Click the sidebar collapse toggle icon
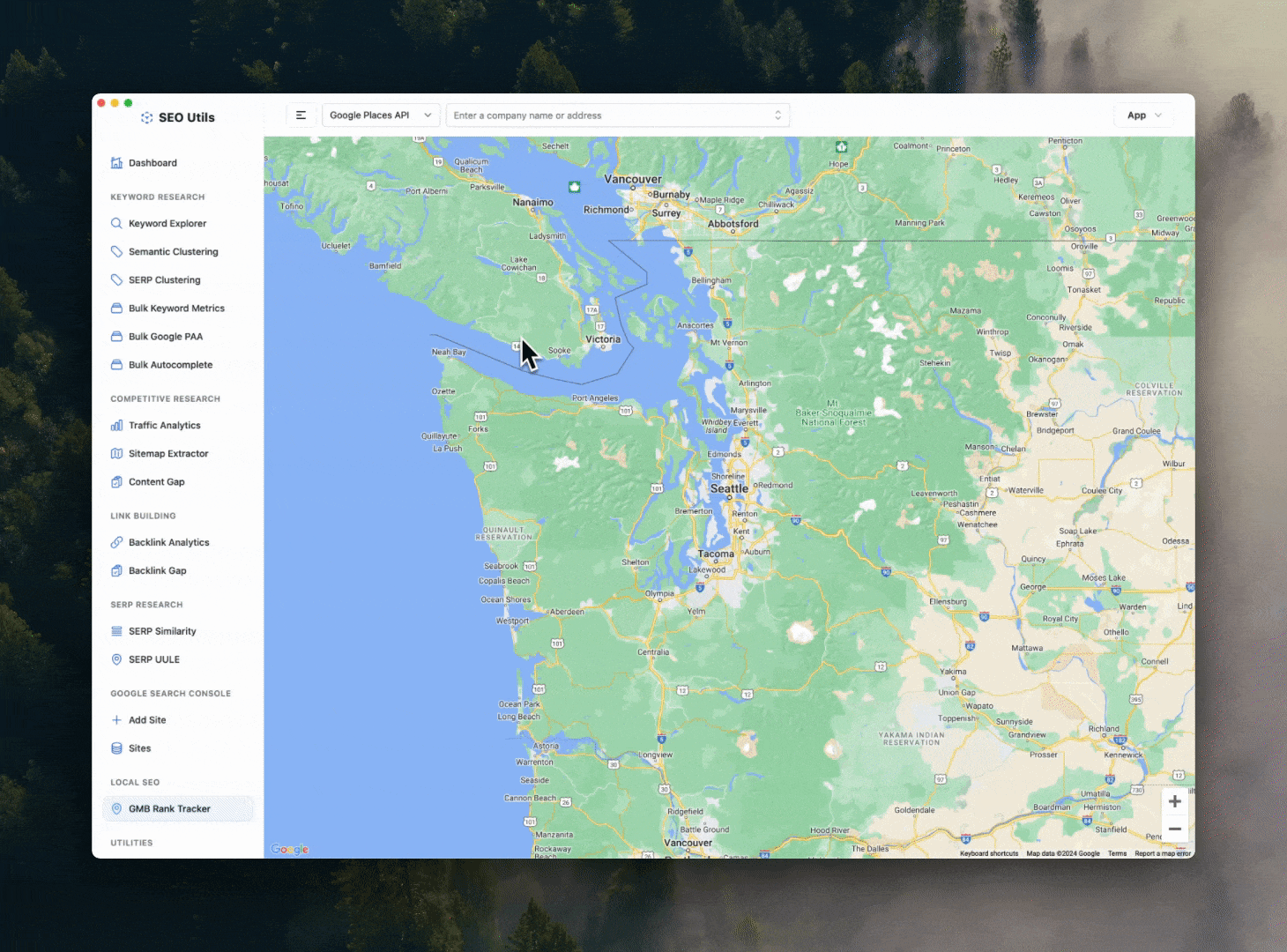This screenshot has width=1287, height=952. [x=301, y=115]
